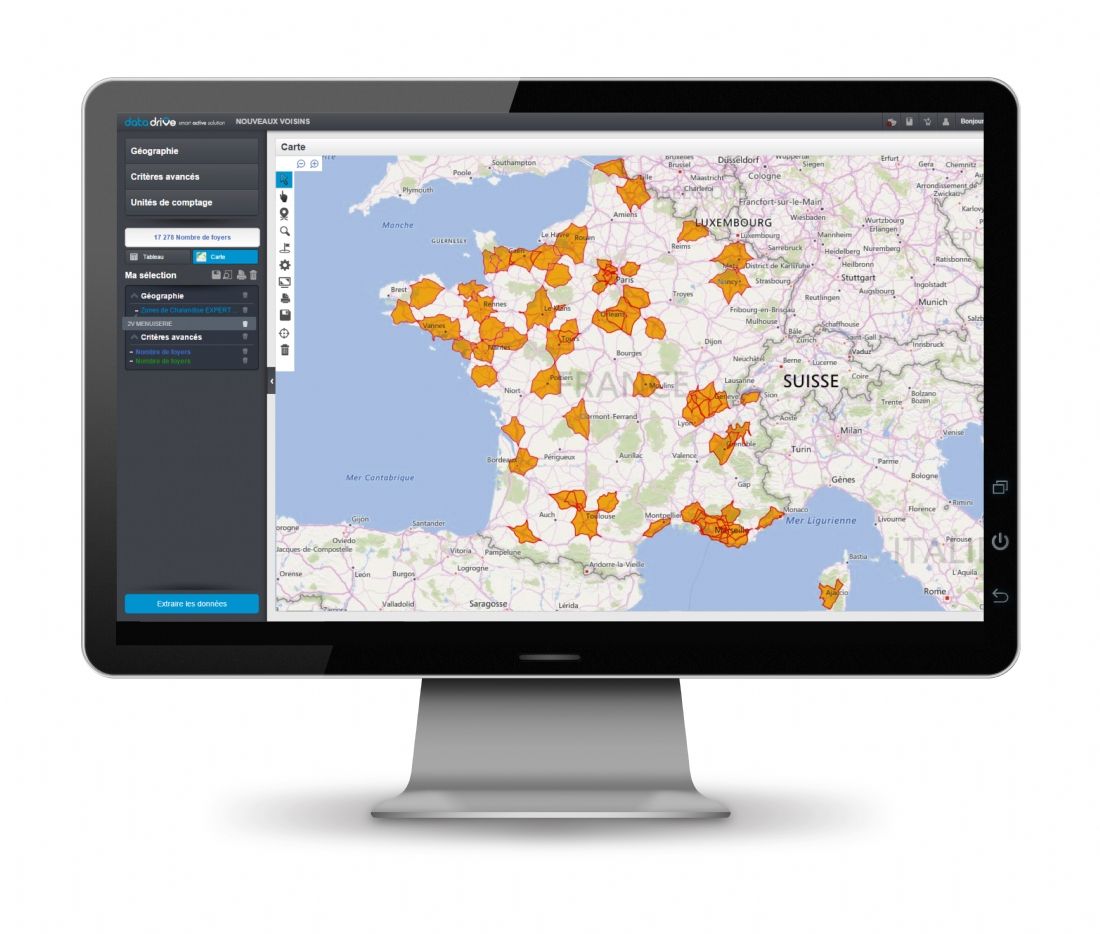Viewport: 1100px width, 934px height.
Task: Select the flag marker tool
Action: click(x=284, y=248)
